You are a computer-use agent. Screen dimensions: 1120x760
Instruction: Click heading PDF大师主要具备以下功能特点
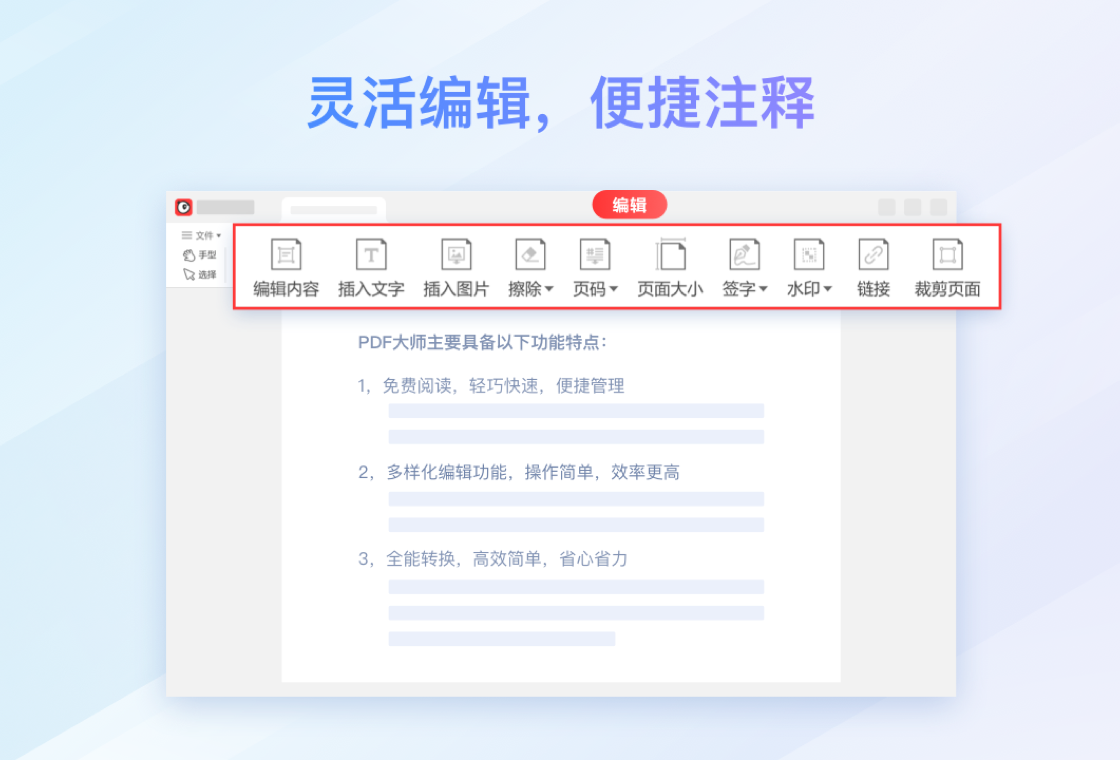coord(482,343)
